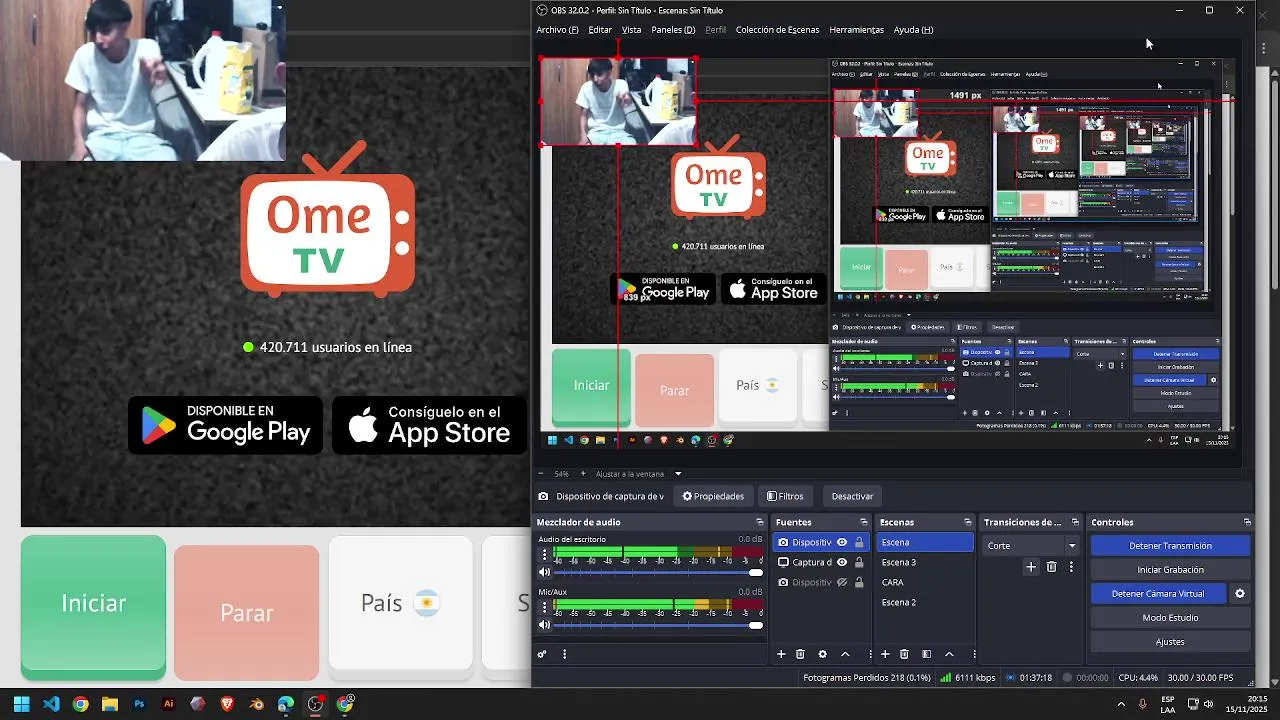Open País country selector on Ome TV
The height and width of the screenshot is (720, 1280).
tap(400, 603)
